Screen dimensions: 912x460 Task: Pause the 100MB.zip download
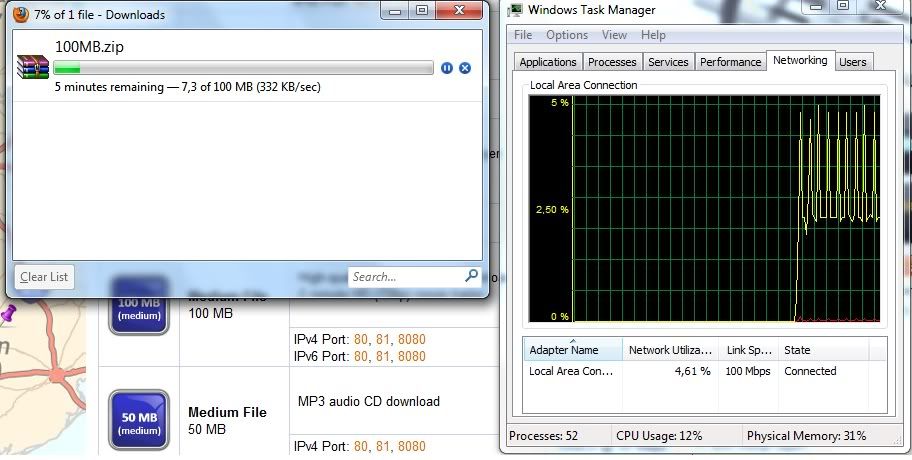(x=447, y=68)
